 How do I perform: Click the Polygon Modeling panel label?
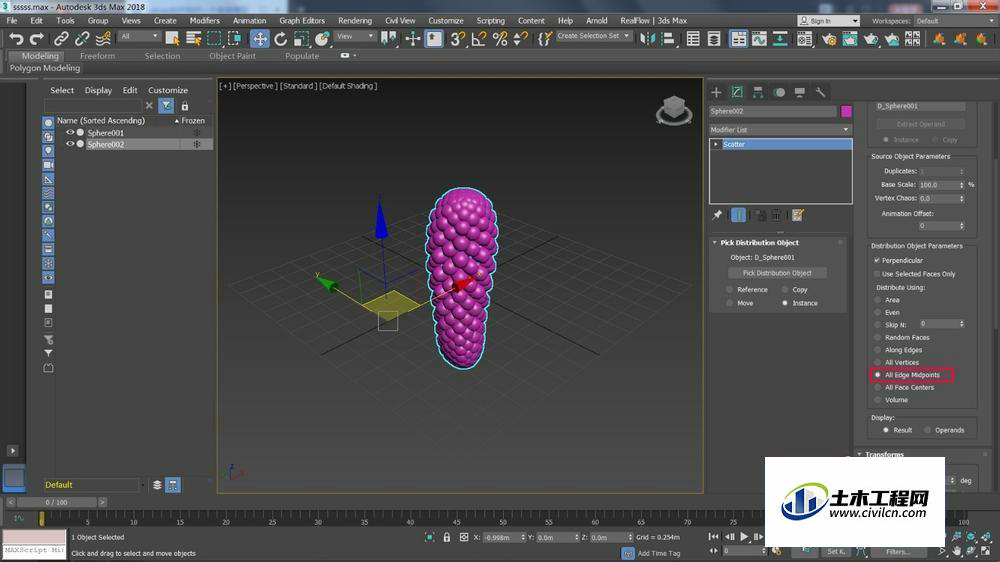point(45,68)
